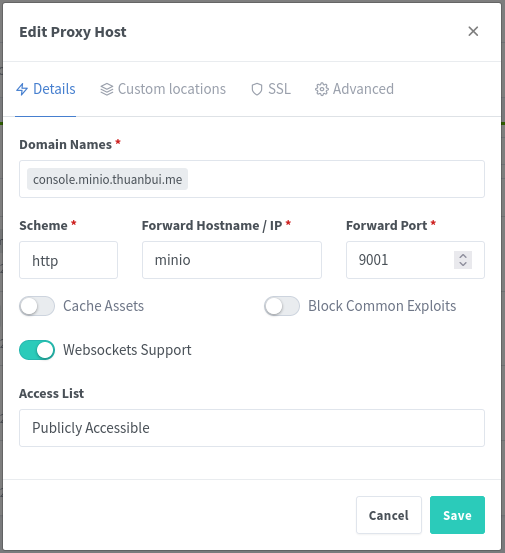Screen dimensions: 505x553
Task: Disable Websockets Support toggle
Action: click(x=37, y=350)
